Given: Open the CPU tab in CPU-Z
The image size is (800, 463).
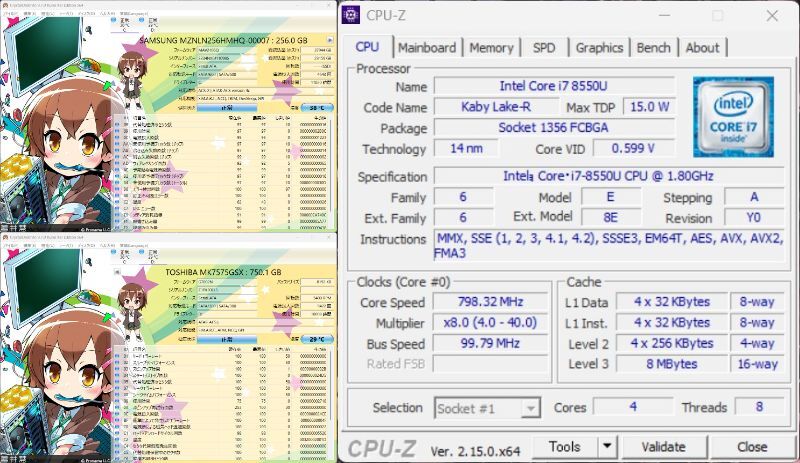Looking at the screenshot, I should 368,46.
